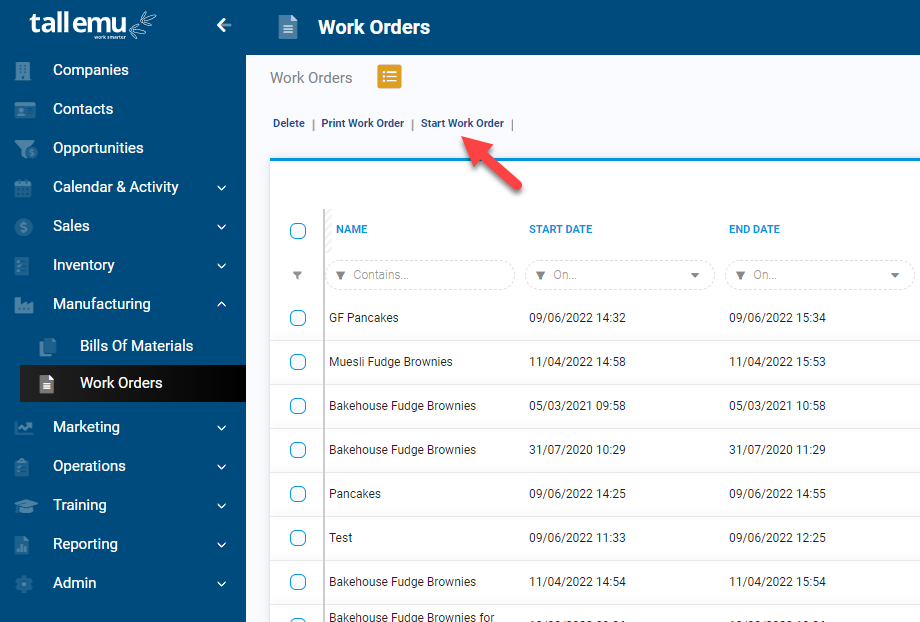
Task: Click the yellow list view icon
Action: point(389,77)
